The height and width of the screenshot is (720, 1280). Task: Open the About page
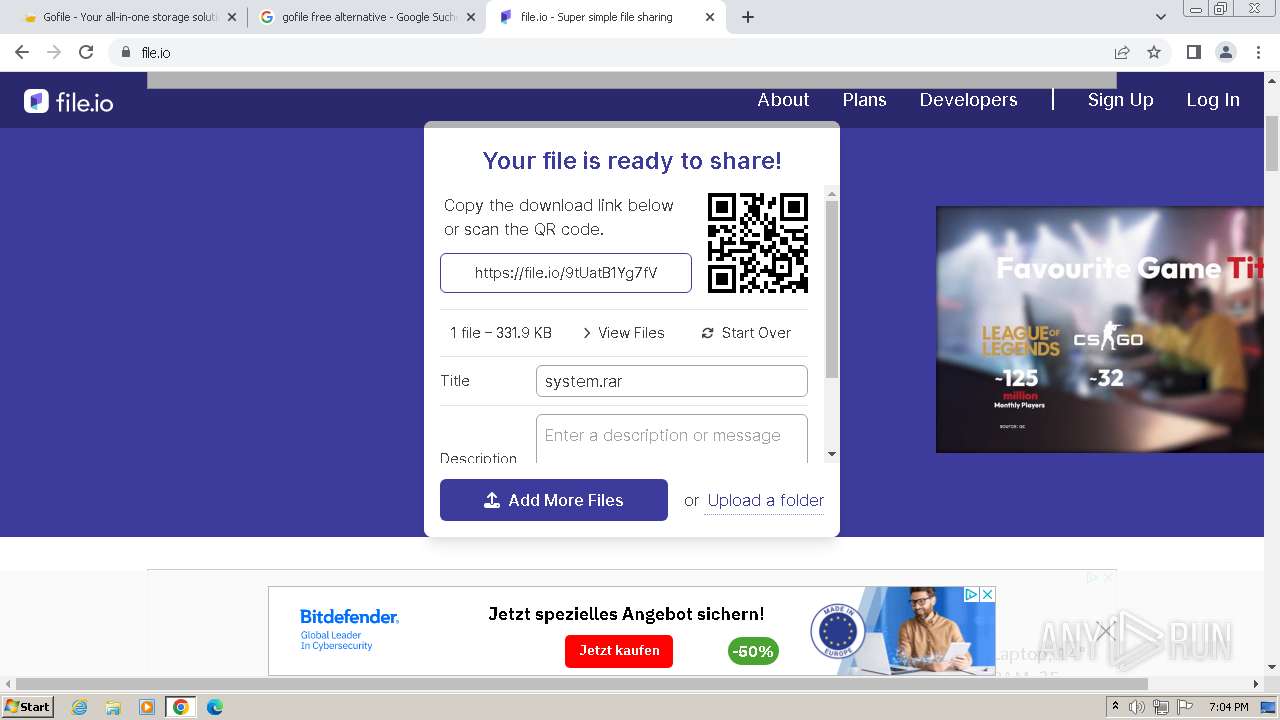(x=783, y=100)
